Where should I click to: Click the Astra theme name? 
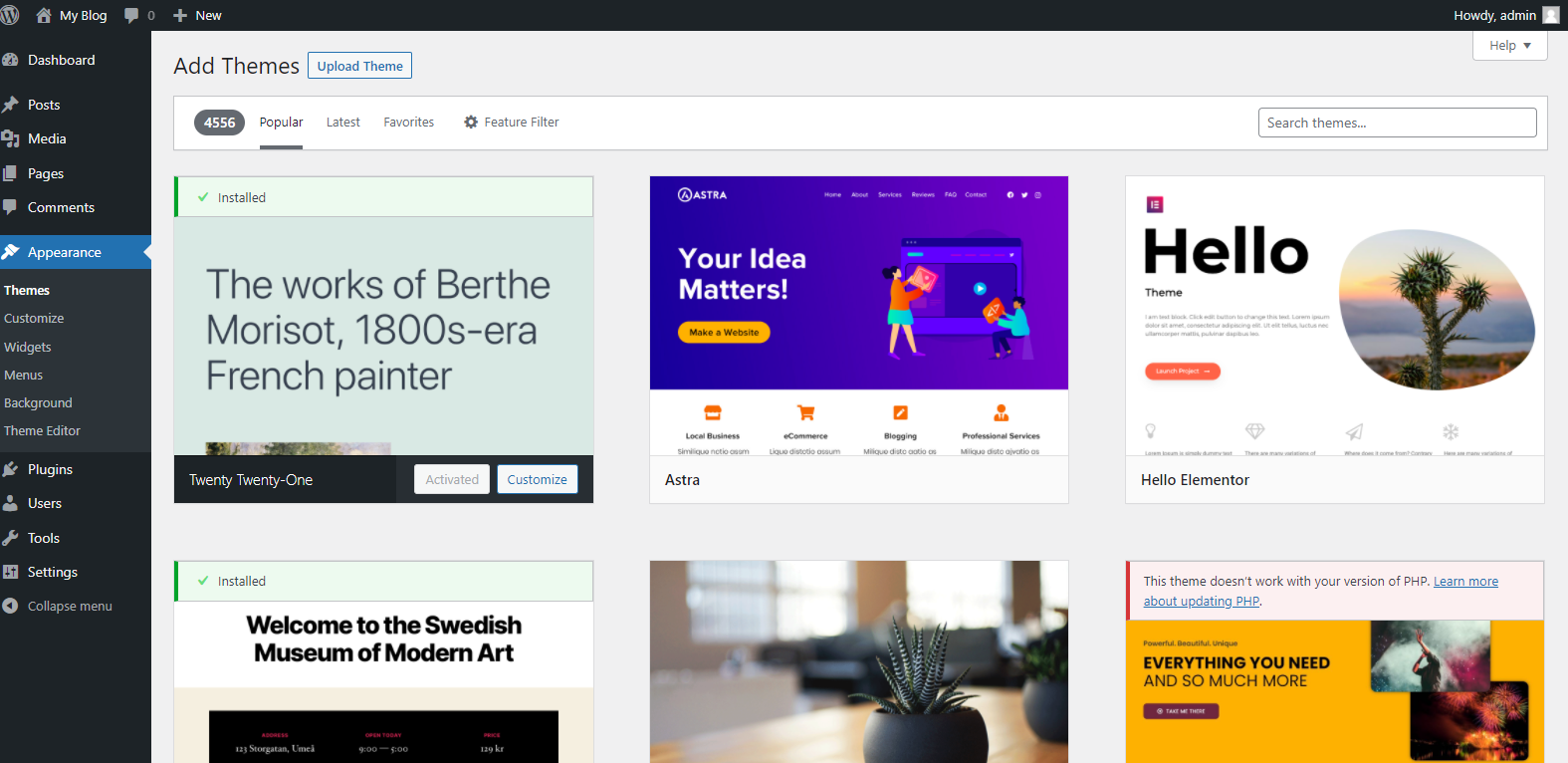(682, 480)
